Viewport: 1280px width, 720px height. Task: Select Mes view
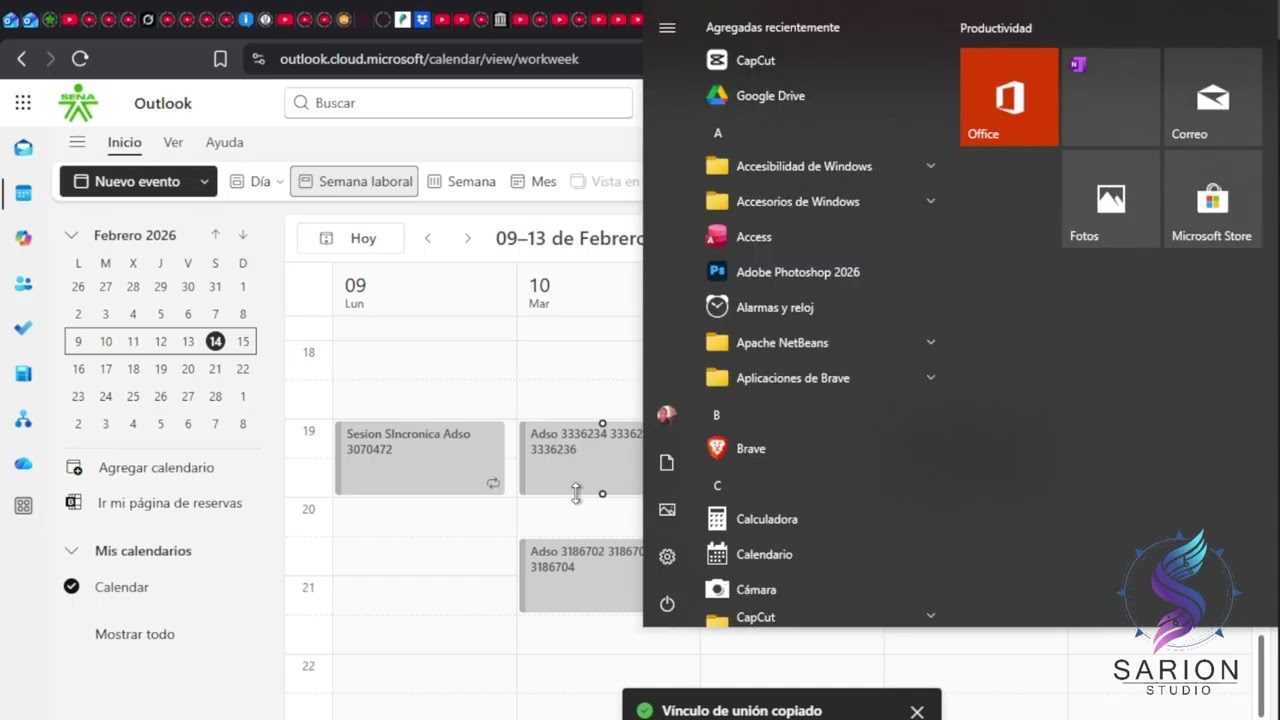tap(533, 181)
